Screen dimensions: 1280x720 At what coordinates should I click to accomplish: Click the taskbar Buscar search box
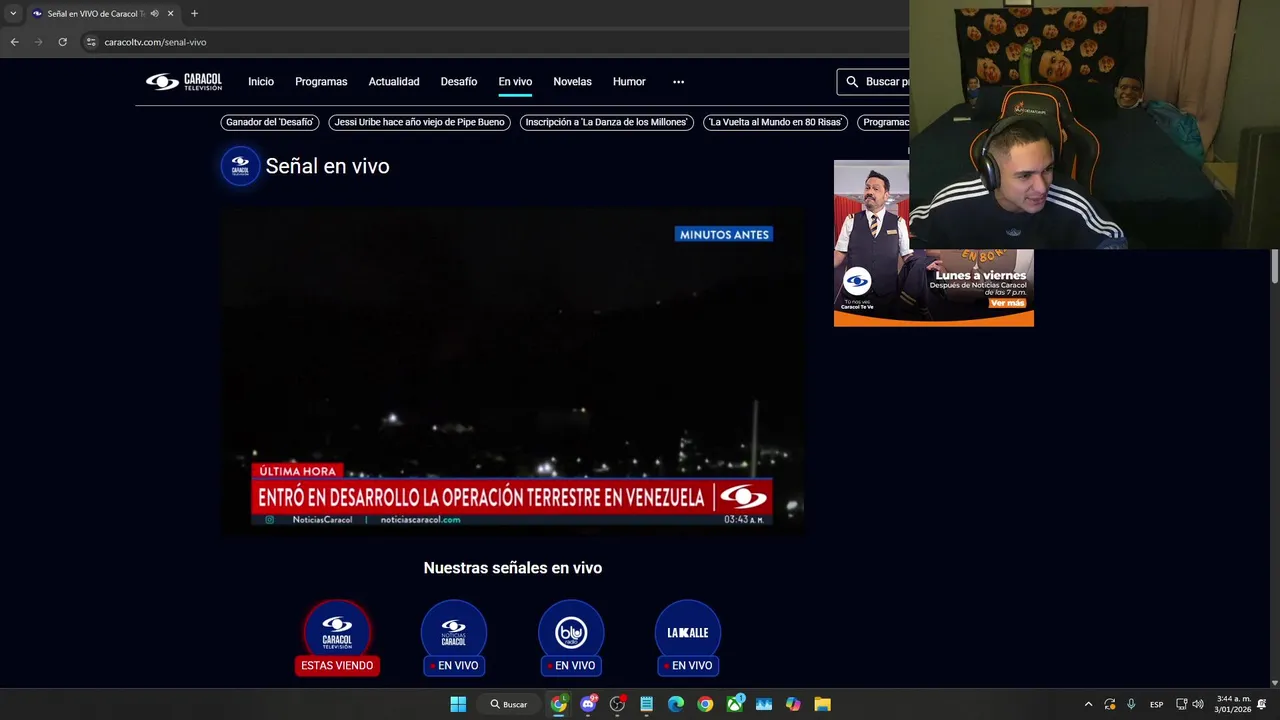(509, 704)
